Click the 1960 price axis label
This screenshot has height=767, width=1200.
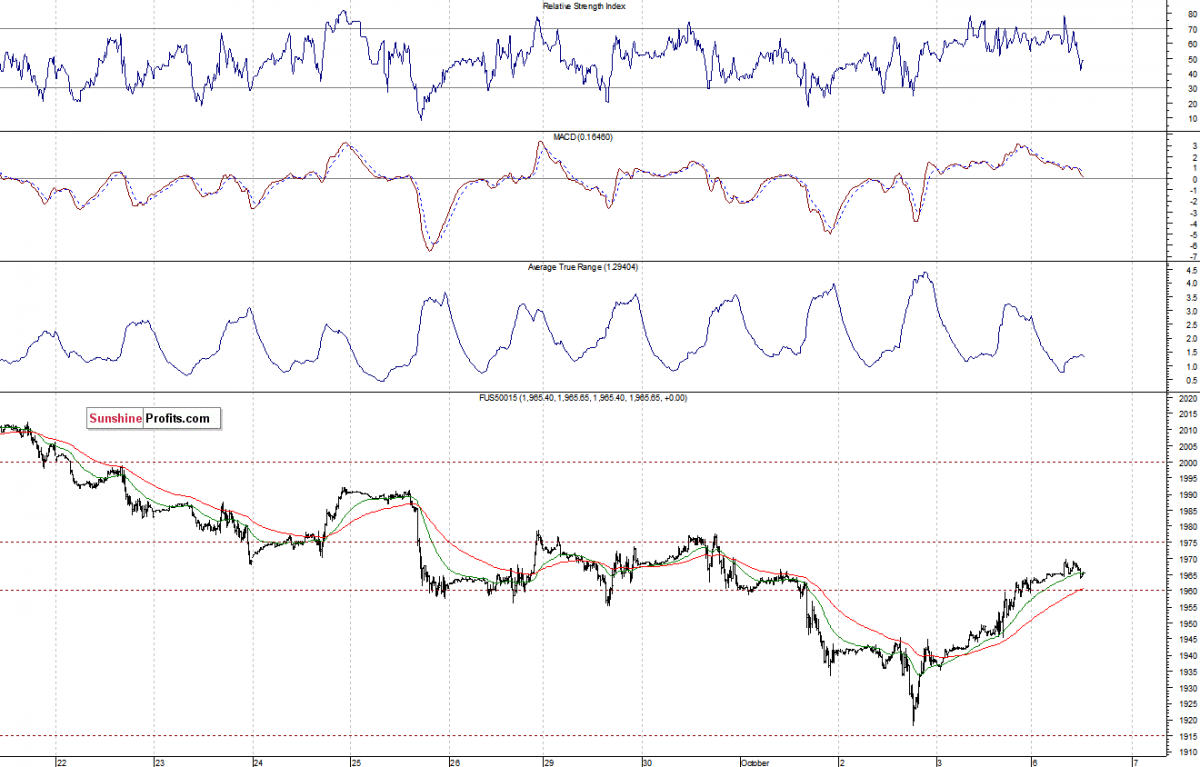[x=1188, y=590]
